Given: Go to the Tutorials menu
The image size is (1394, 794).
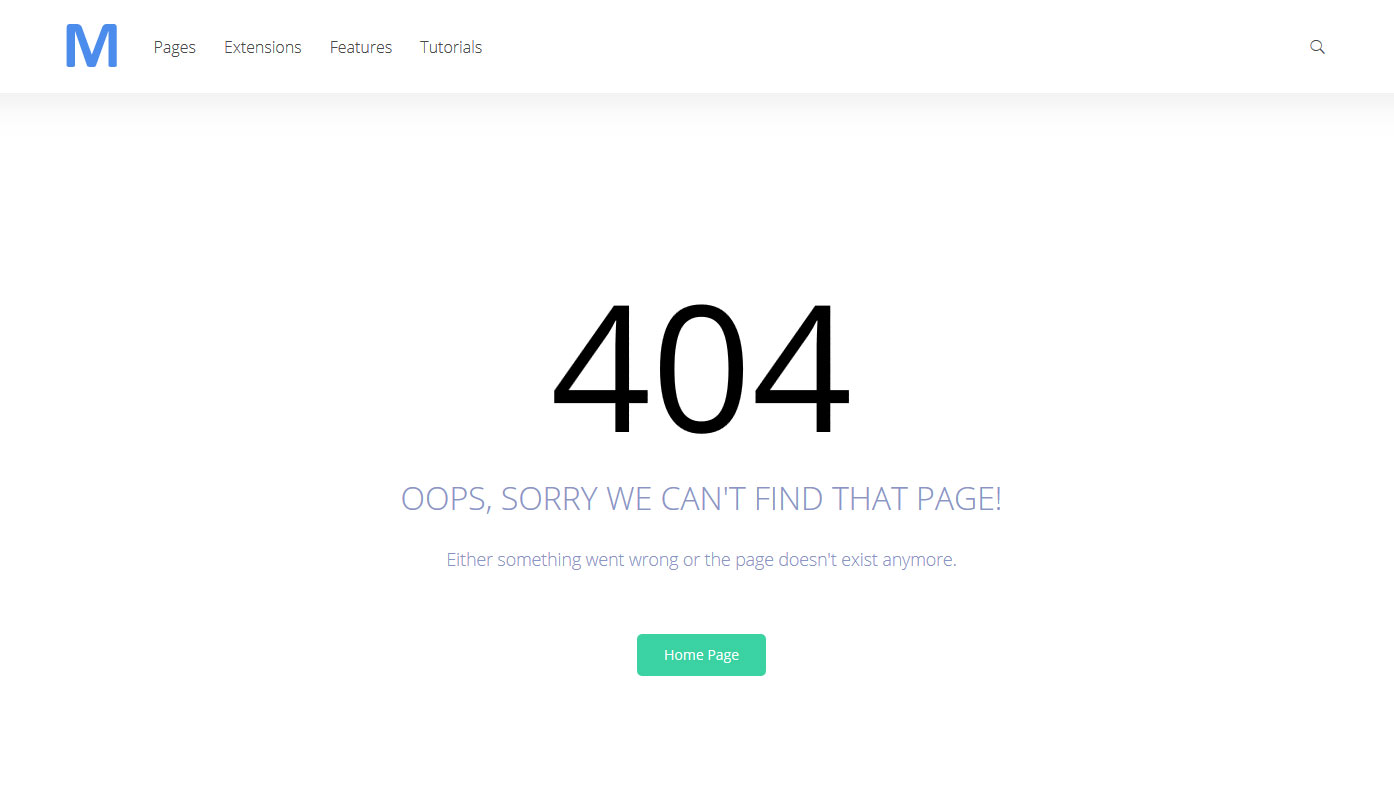Looking at the screenshot, I should 451,47.
